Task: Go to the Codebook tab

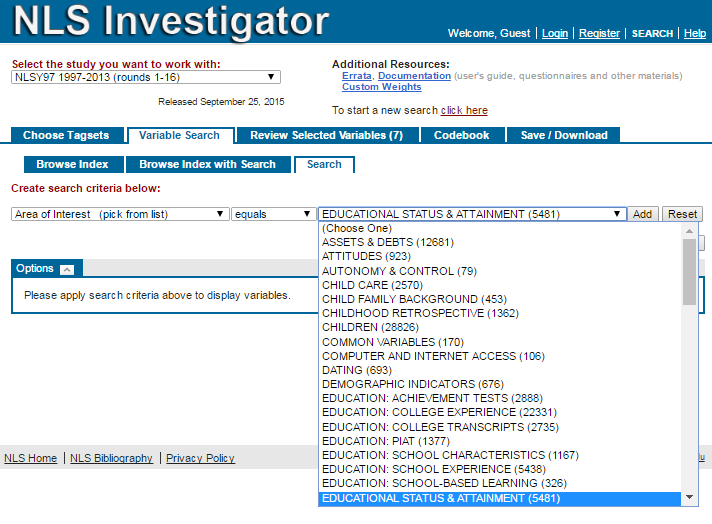Action: (461, 135)
